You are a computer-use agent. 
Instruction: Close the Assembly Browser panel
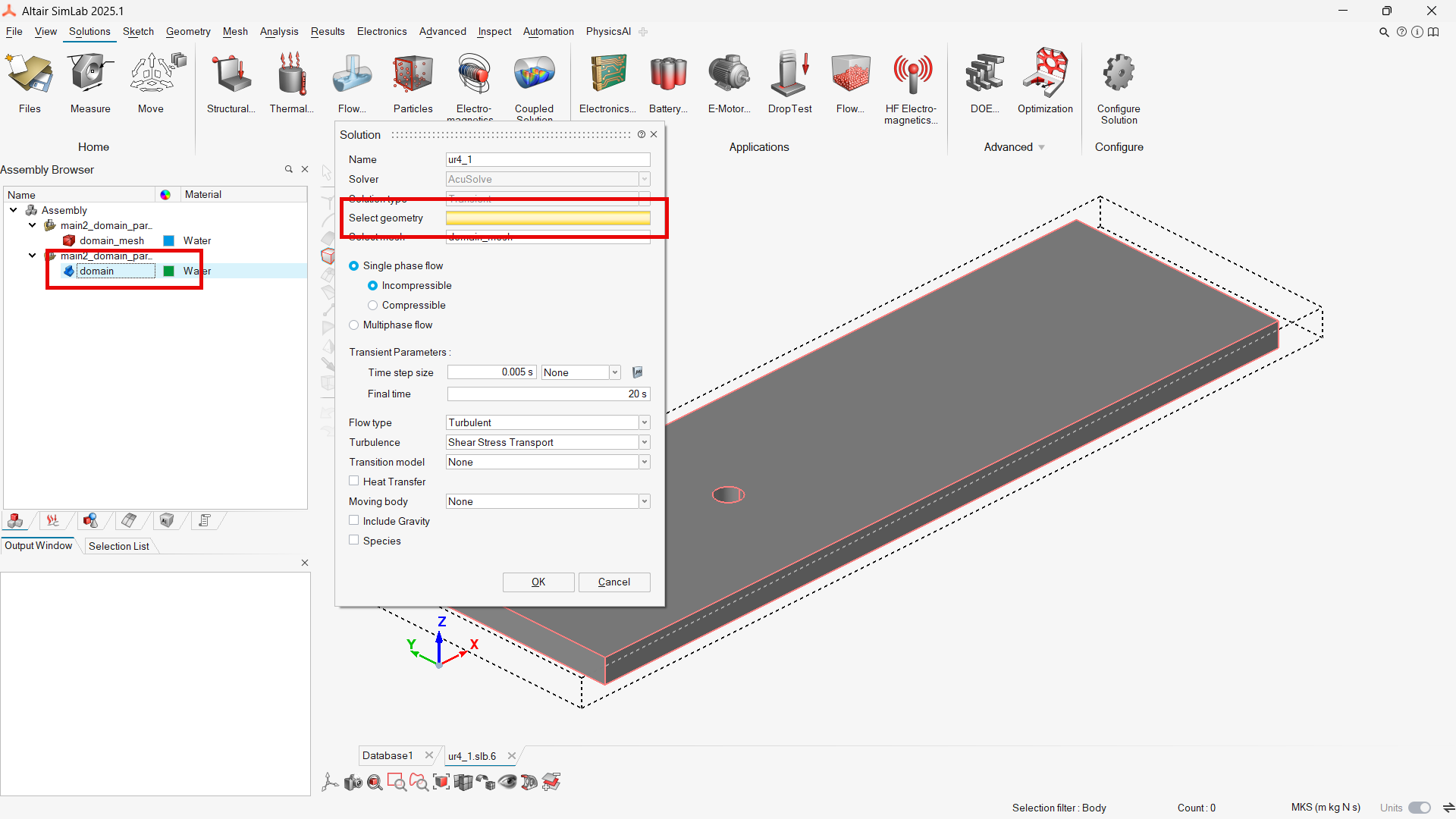click(305, 169)
